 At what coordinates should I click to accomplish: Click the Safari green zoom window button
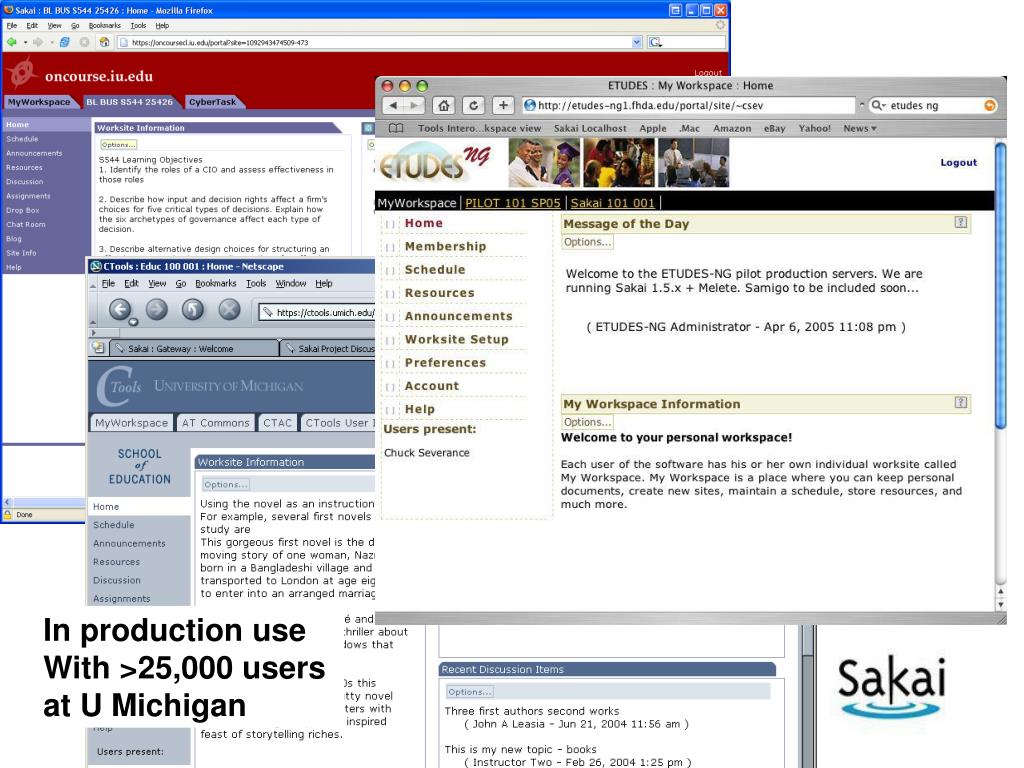pyautogui.click(x=422, y=86)
